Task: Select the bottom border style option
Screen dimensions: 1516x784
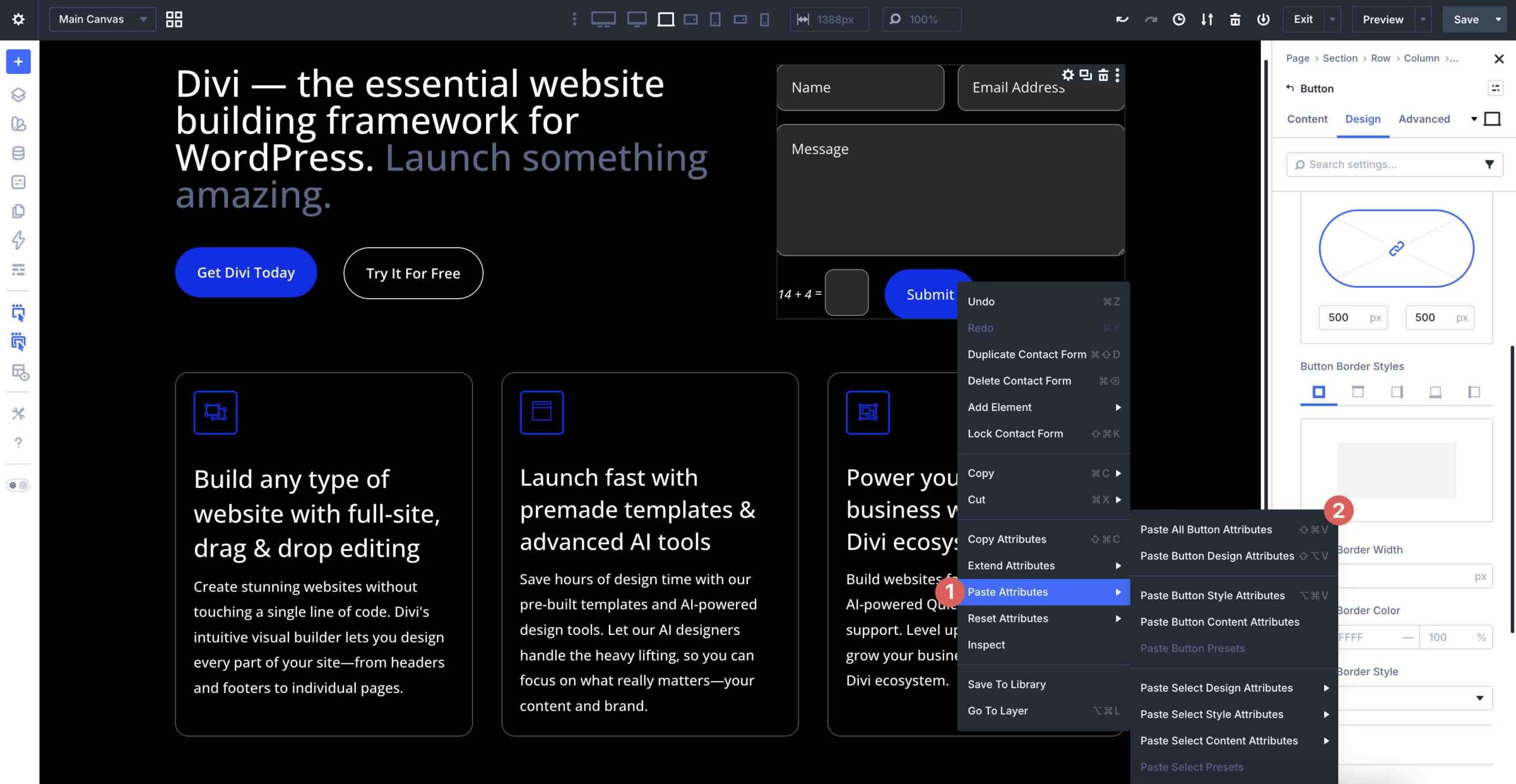Action: coord(1435,391)
